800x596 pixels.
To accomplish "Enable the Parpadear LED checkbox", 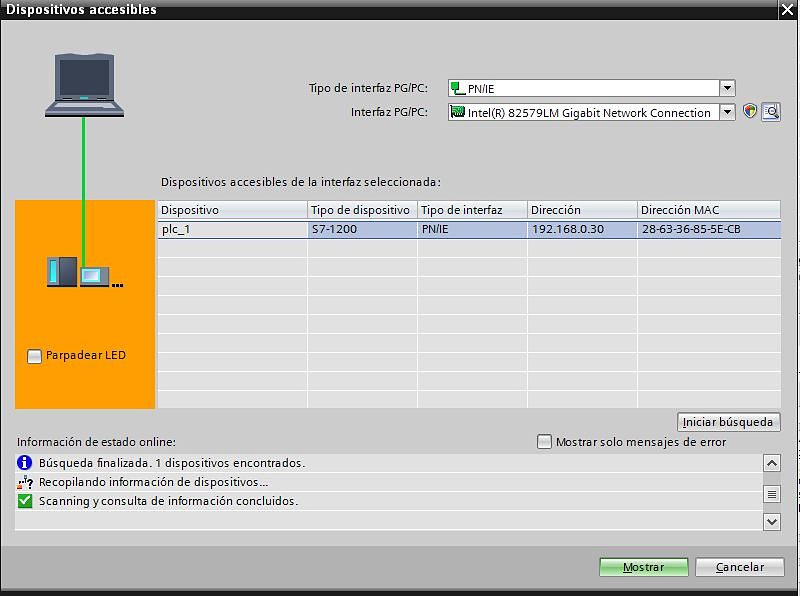I will [35, 356].
